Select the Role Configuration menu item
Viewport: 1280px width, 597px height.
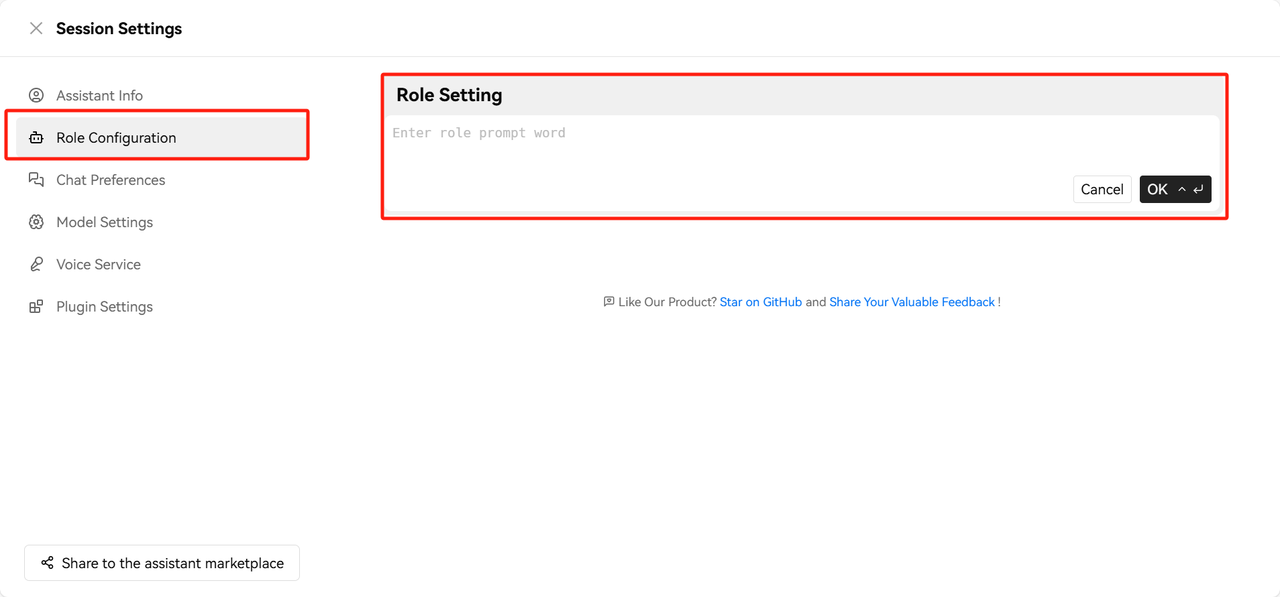click(116, 138)
